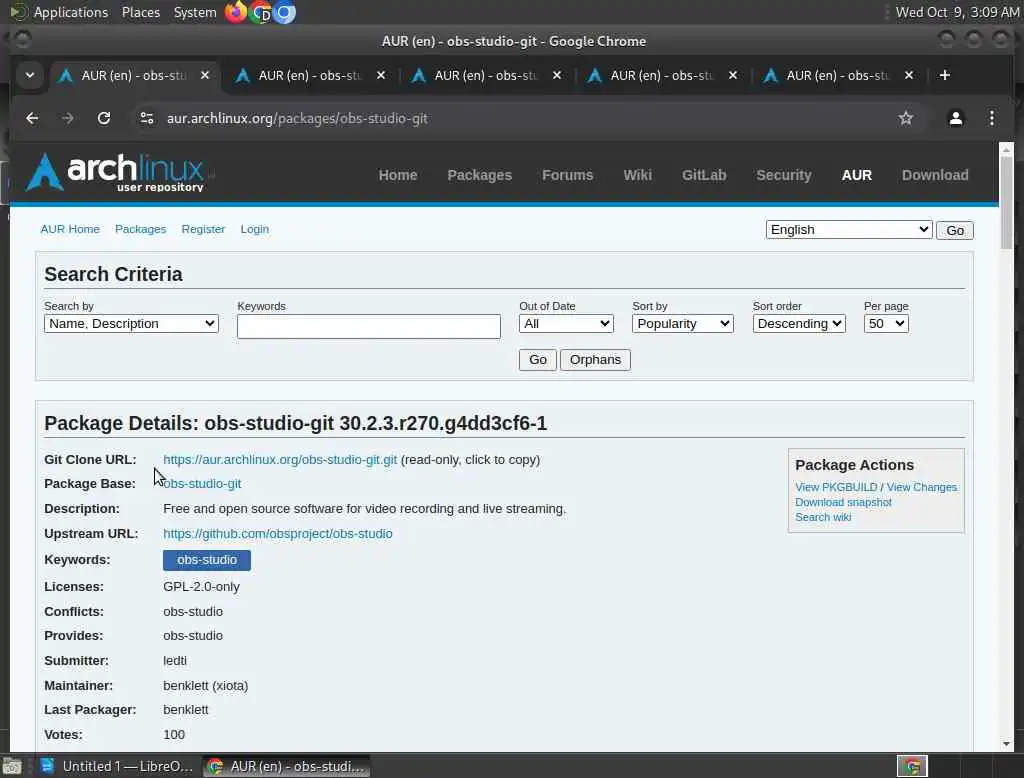
Task: Click the page vertical scrollbar
Action: (x=1006, y=203)
